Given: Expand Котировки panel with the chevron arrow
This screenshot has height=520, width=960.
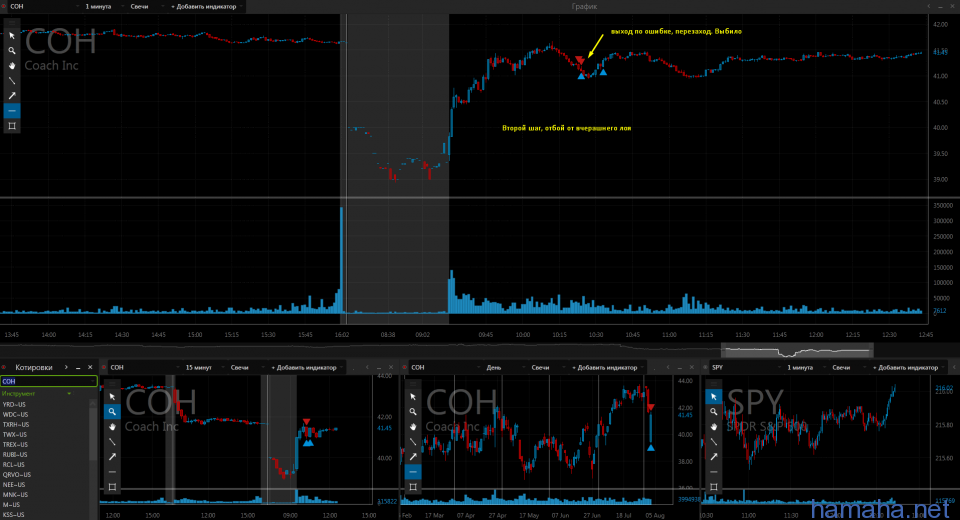Looking at the screenshot, I should pos(66,367).
